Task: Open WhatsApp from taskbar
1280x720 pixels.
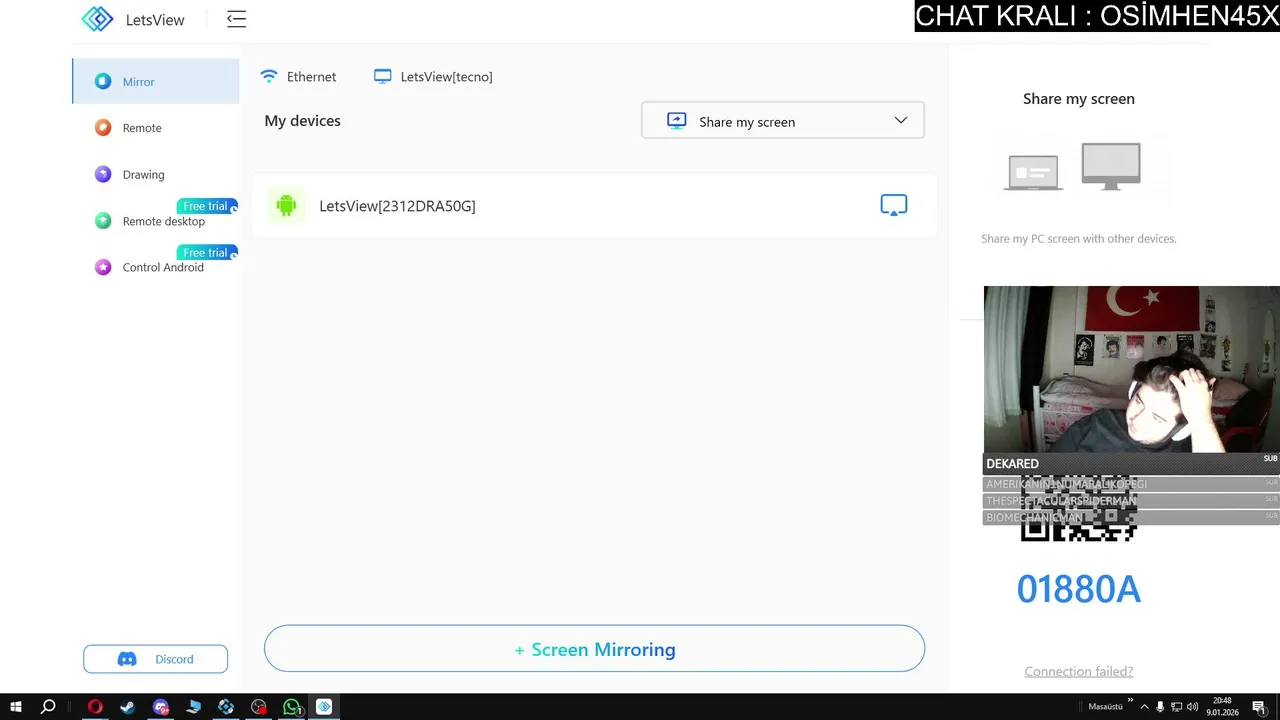Action: tap(292, 707)
